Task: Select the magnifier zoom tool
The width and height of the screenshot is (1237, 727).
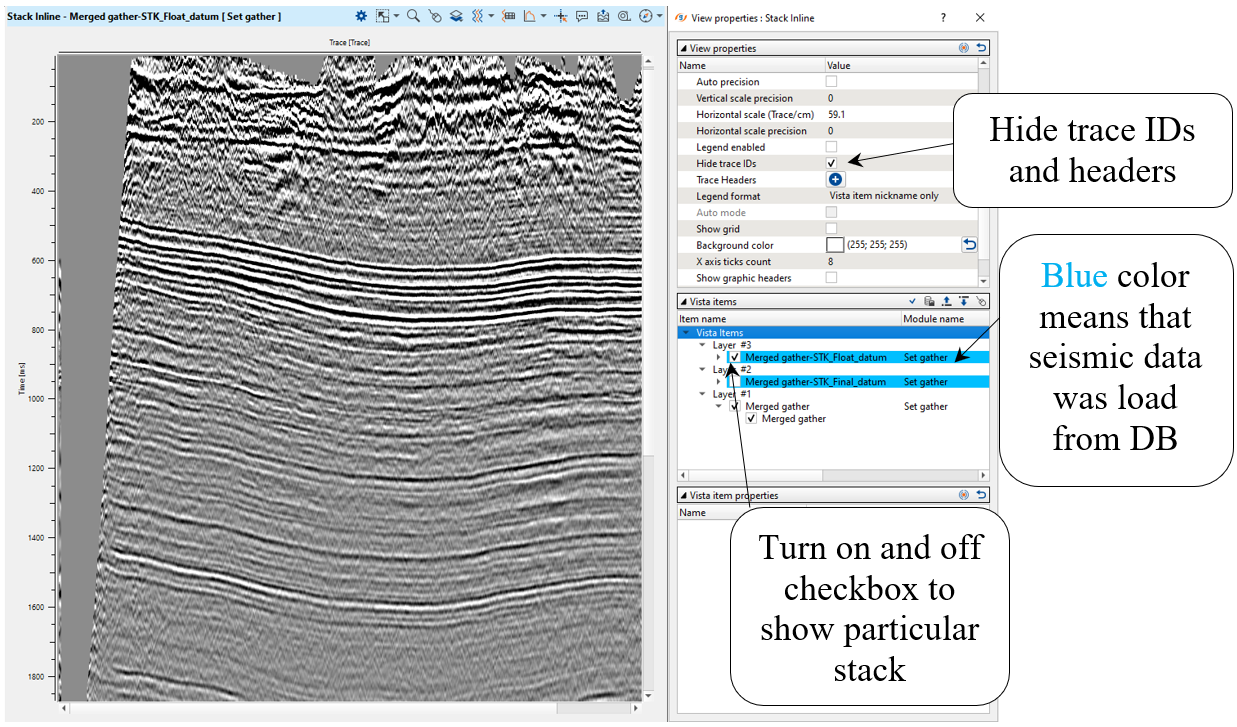Action: (412, 17)
